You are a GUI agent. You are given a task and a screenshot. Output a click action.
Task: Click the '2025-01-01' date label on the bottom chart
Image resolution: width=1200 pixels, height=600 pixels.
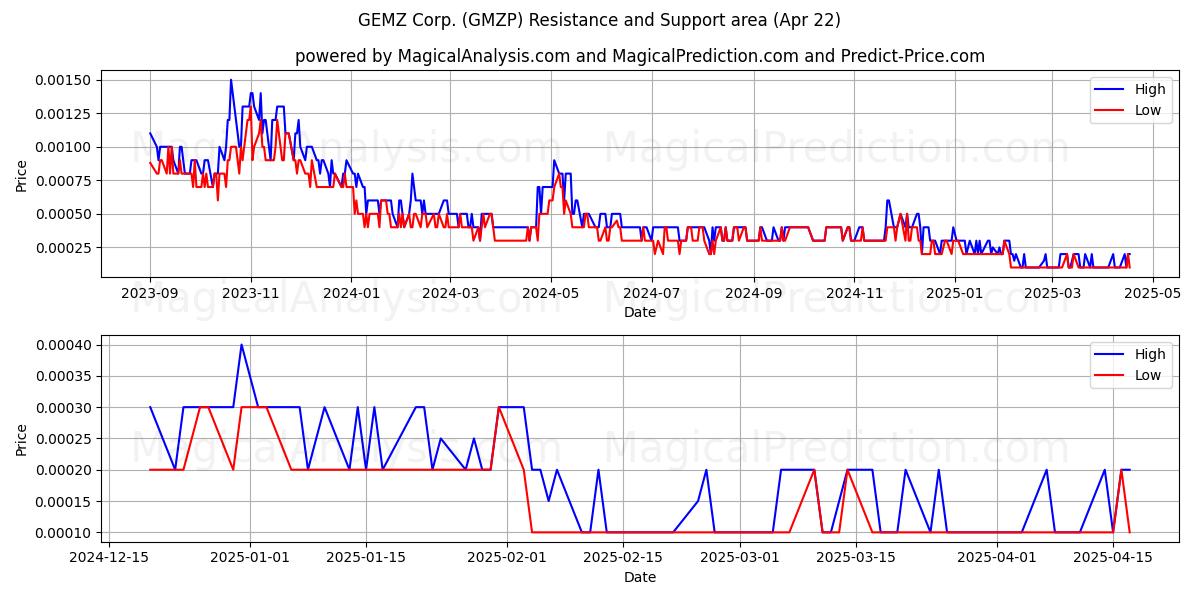click(250, 558)
